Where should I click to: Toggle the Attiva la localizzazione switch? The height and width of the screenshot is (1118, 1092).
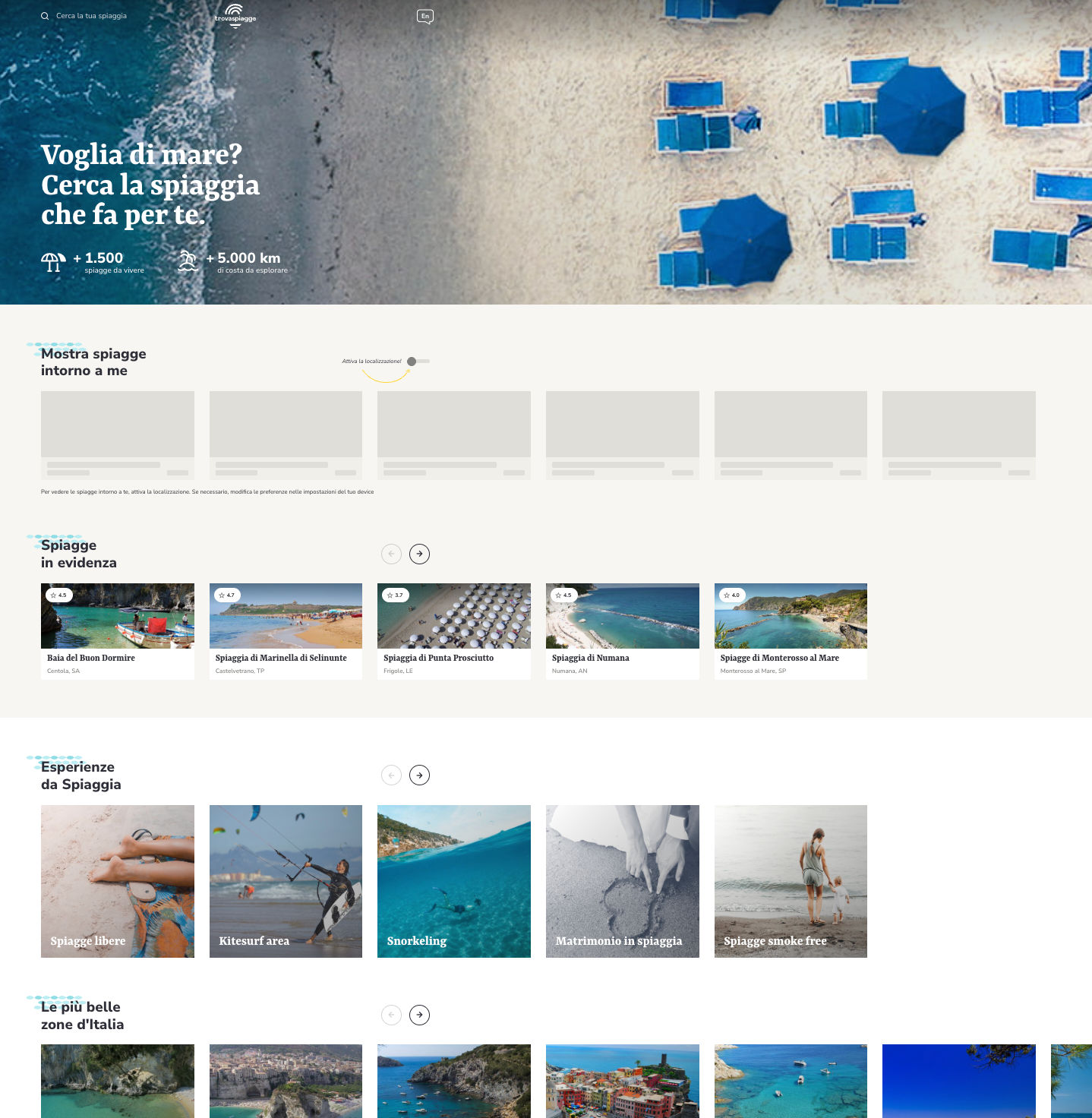point(418,362)
